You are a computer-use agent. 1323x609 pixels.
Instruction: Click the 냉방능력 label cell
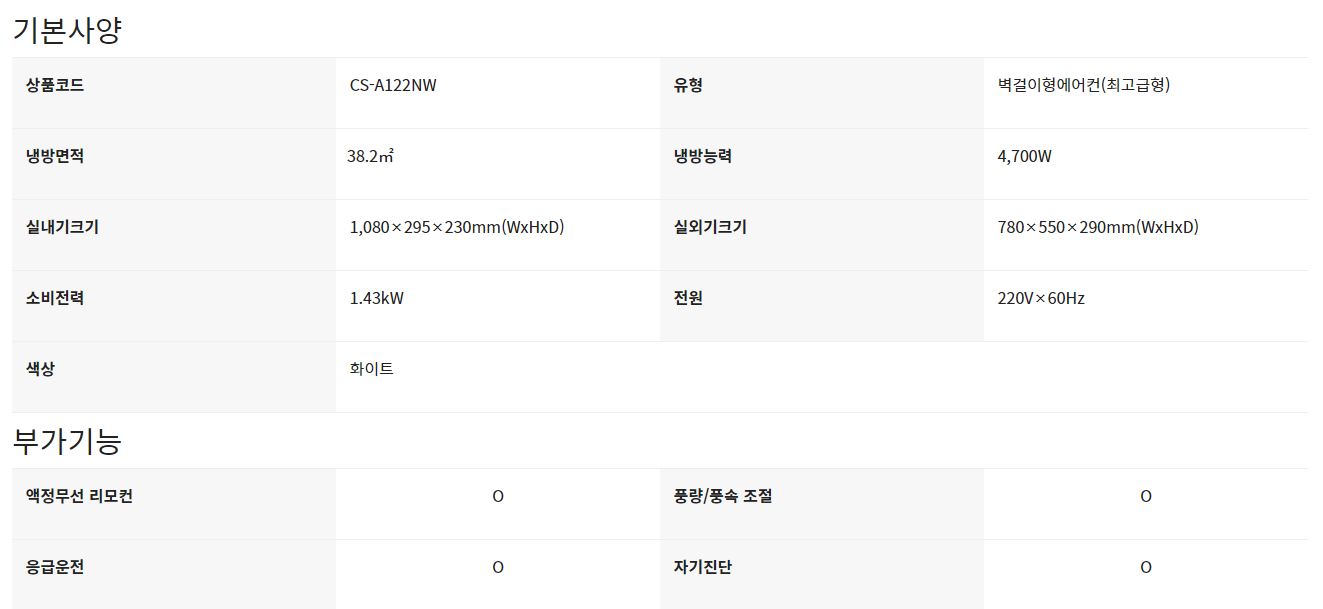703,156
